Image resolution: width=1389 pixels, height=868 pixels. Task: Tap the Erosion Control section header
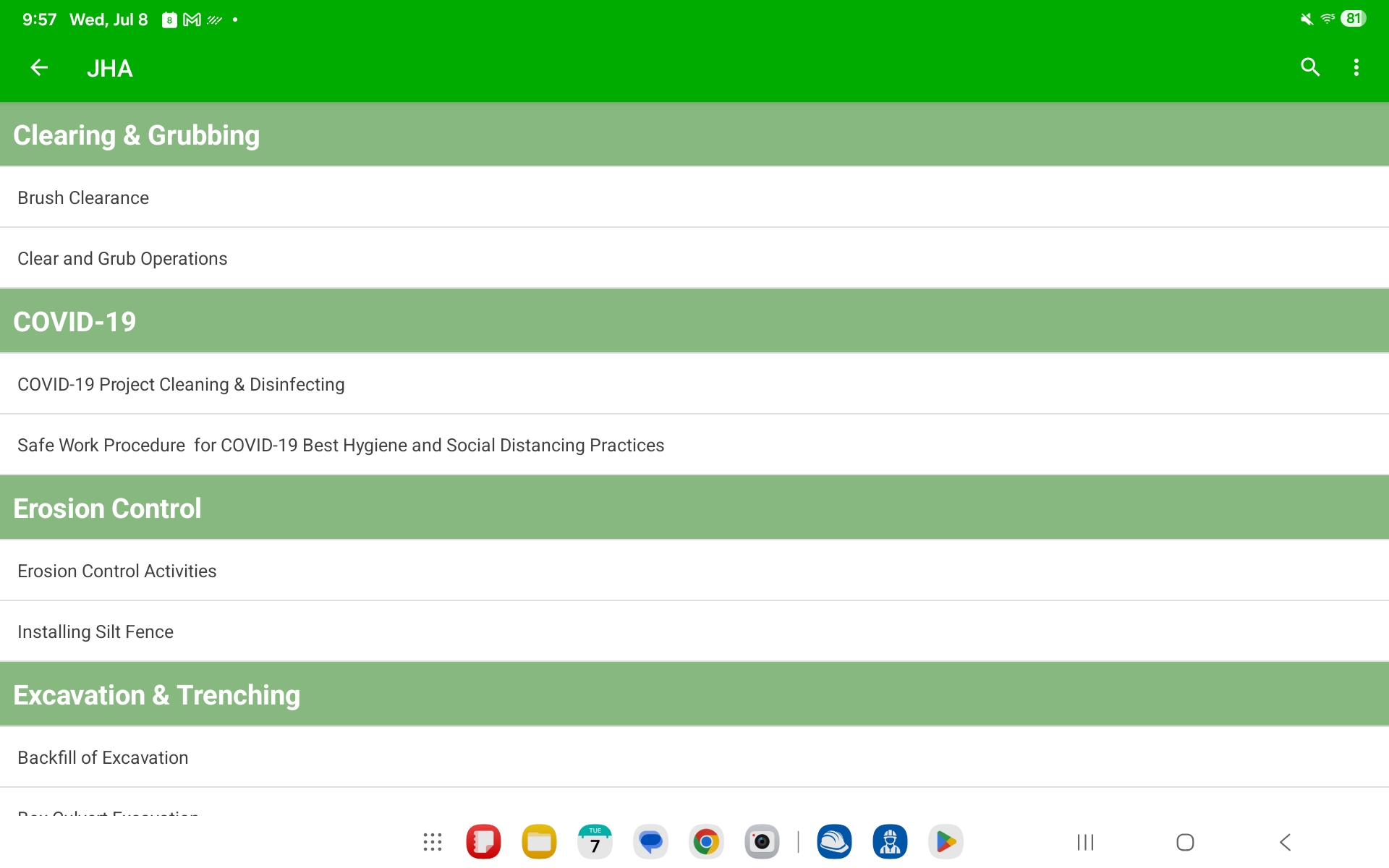click(694, 508)
